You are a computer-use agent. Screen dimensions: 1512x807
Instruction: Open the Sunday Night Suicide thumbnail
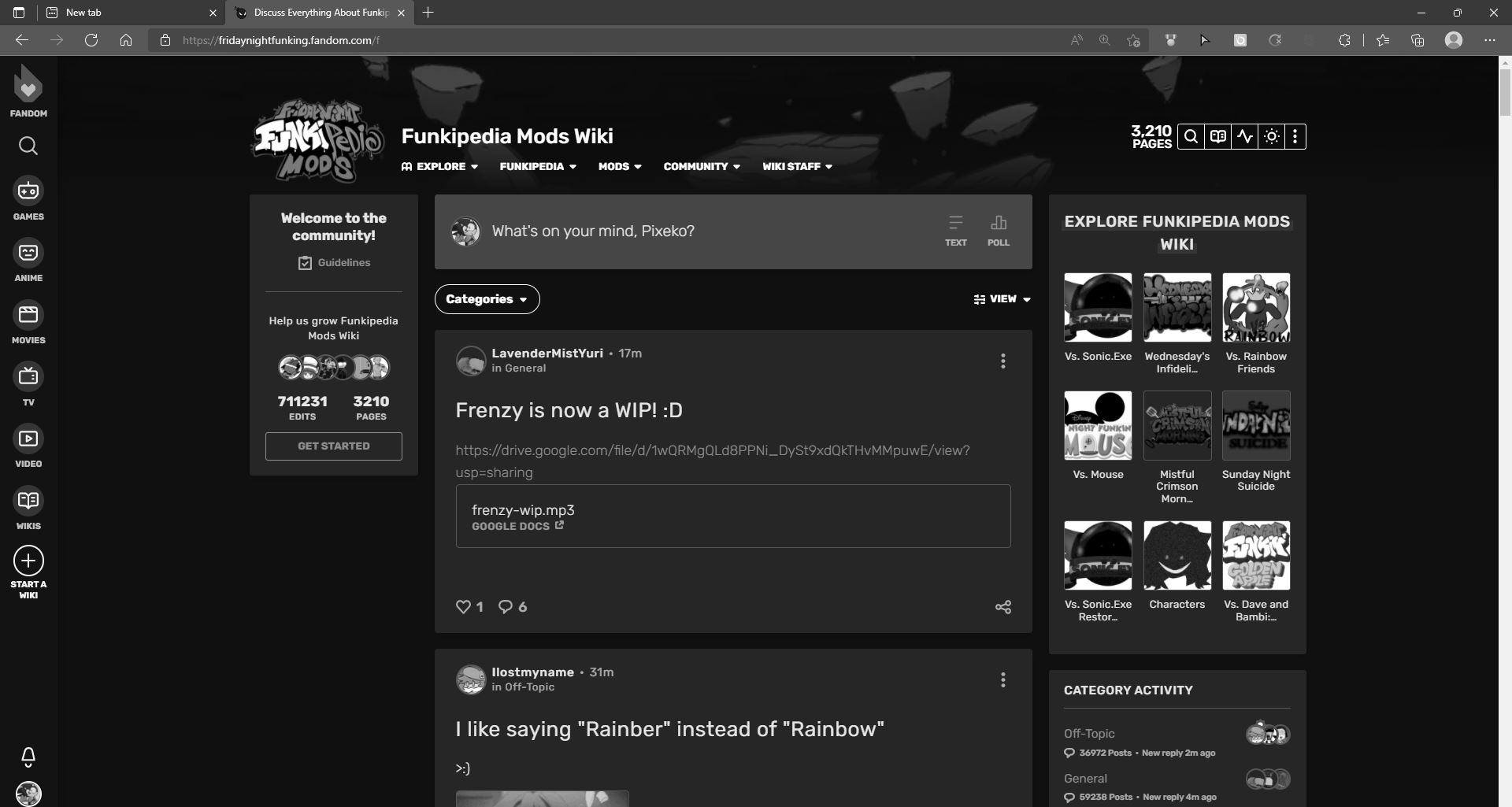1256,426
